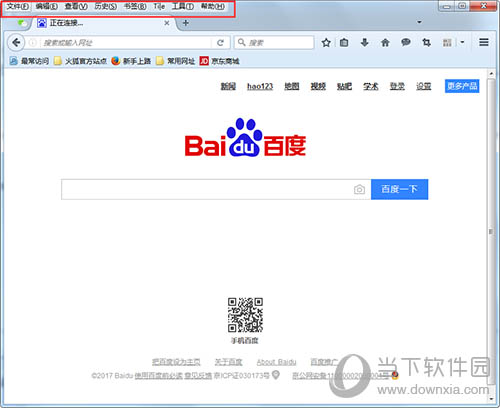This screenshot has height=408, width=500.
Task: Expand dropdown arrow beside grid icon
Action: (462, 42)
